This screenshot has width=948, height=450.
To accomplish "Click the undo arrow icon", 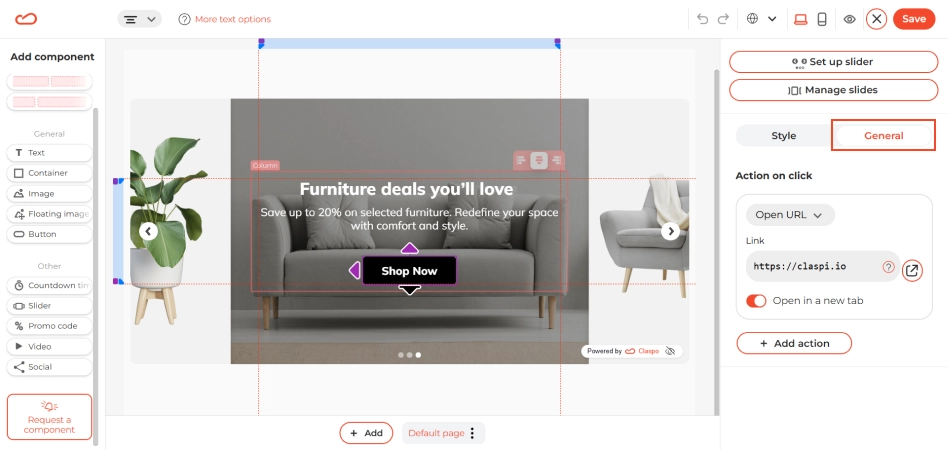I will [x=702, y=19].
